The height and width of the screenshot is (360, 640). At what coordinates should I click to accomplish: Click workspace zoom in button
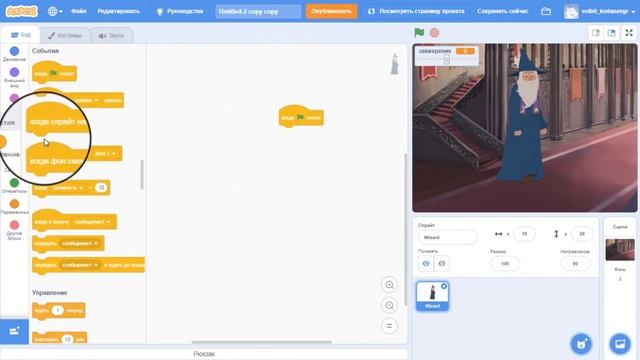[x=389, y=285]
